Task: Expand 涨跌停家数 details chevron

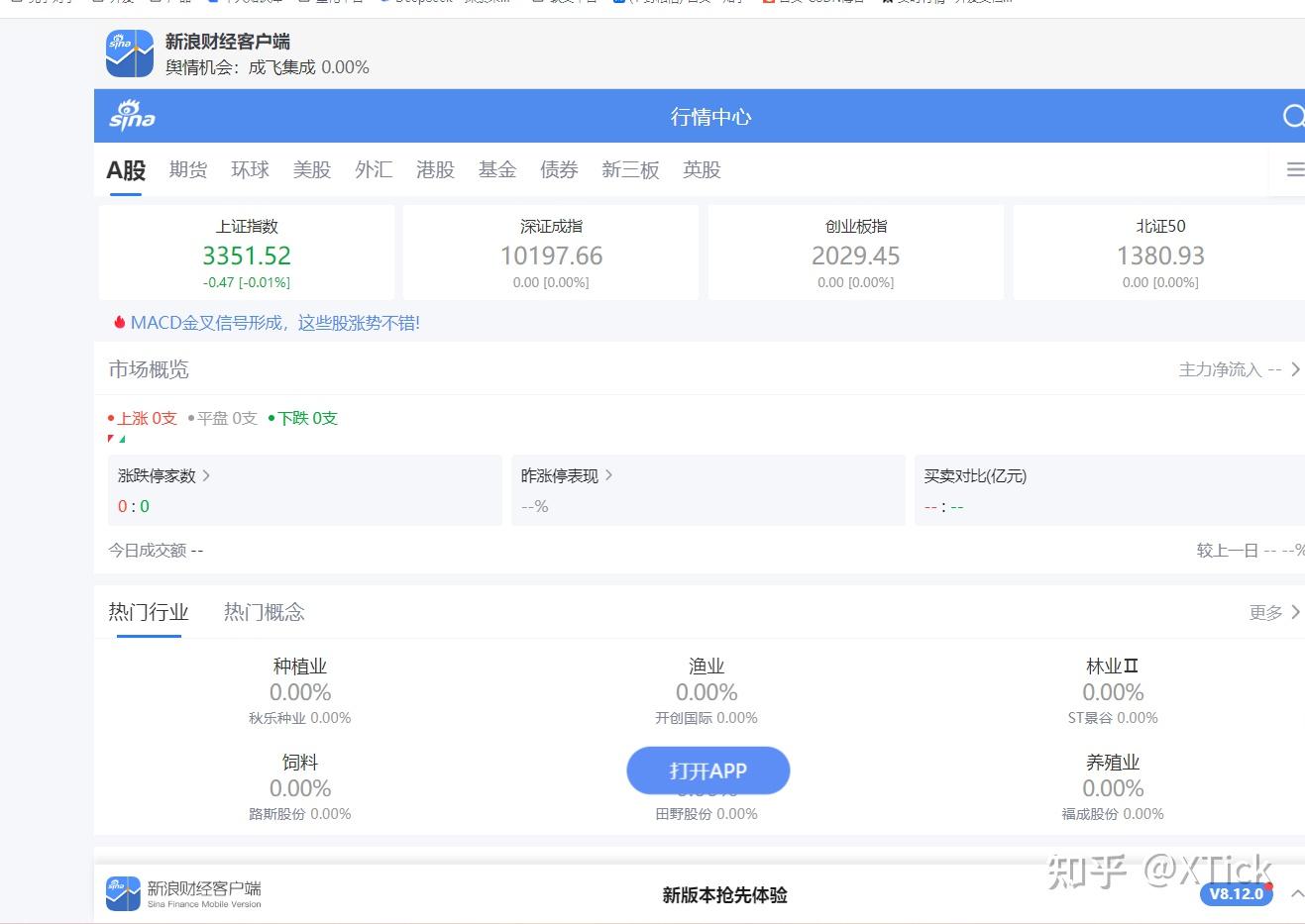Action: click(206, 475)
